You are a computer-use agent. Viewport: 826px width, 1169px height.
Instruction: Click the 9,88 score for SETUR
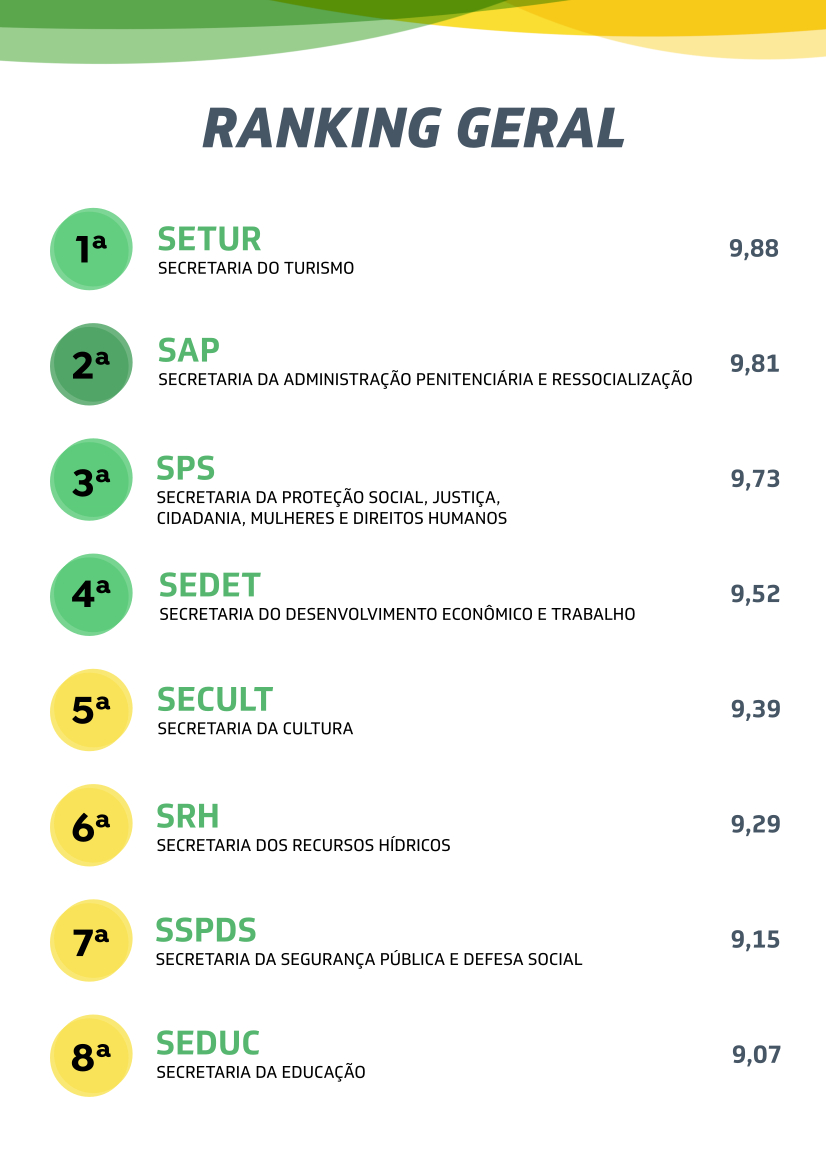pyautogui.click(x=754, y=249)
